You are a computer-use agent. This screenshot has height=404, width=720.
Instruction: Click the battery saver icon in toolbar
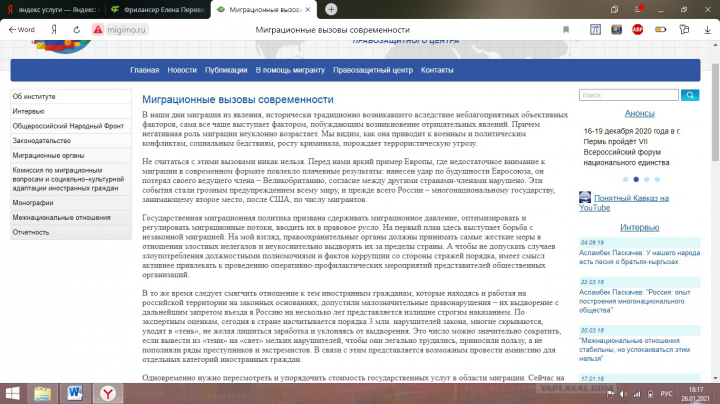[660, 30]
